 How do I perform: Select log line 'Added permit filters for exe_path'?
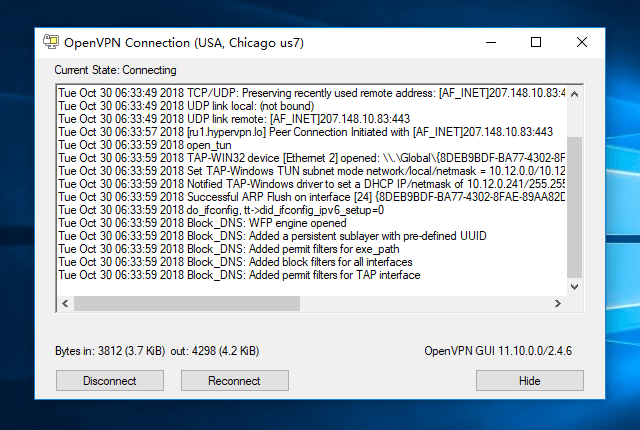pyautogui.click(x=229, y=250)
